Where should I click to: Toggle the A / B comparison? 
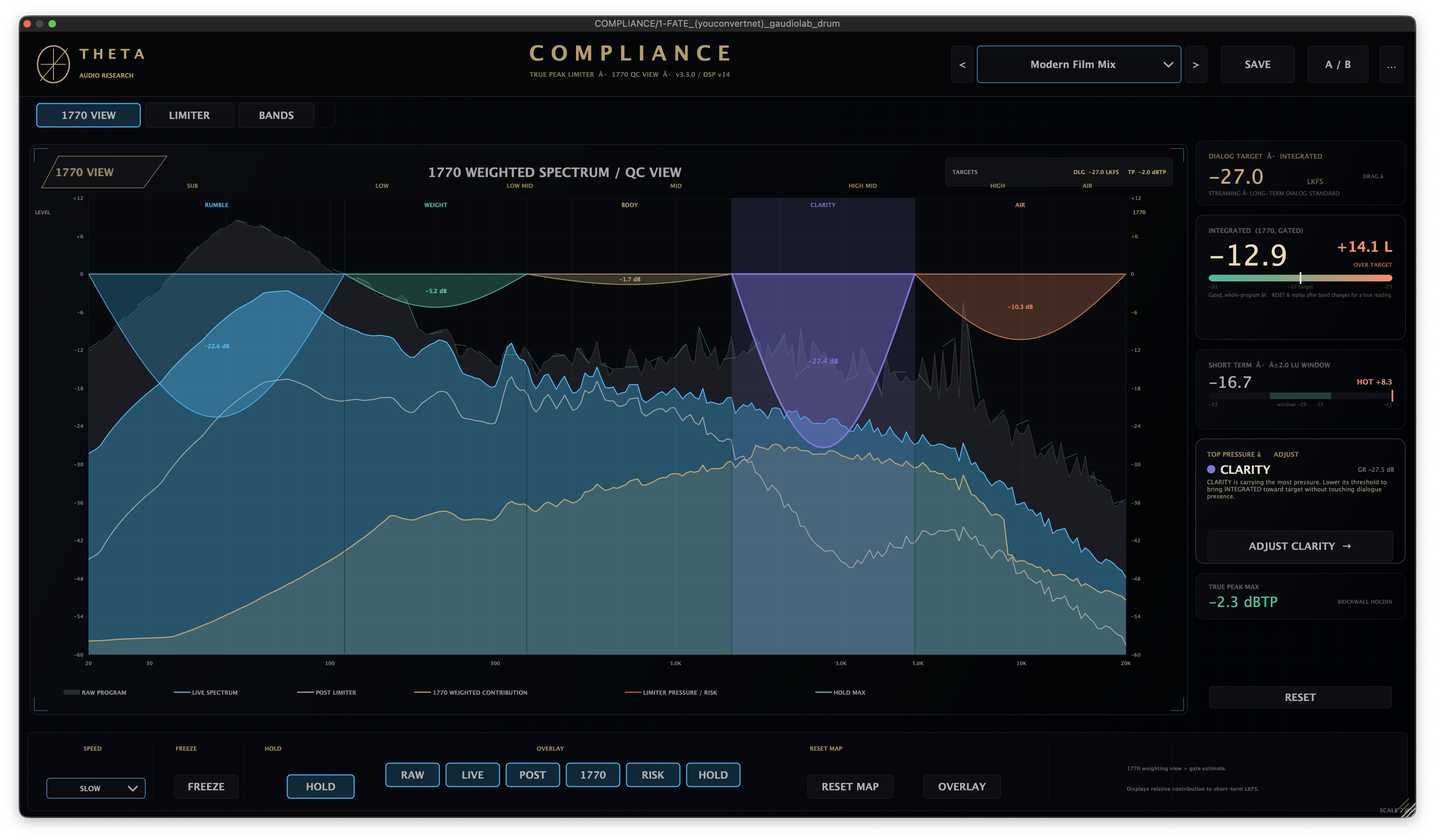coord(1337,64)
